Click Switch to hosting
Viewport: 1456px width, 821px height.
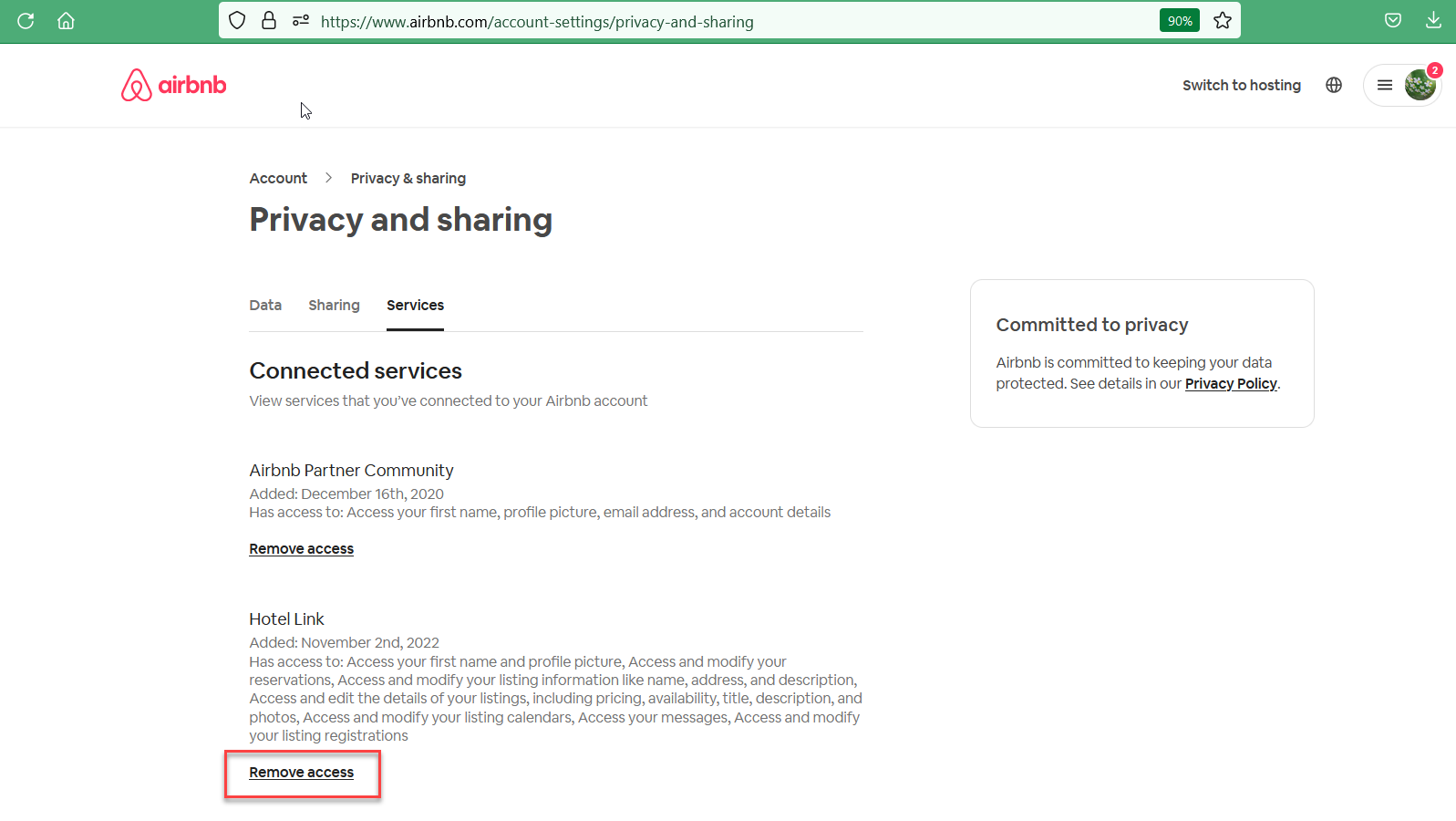tap(1242, 85)
